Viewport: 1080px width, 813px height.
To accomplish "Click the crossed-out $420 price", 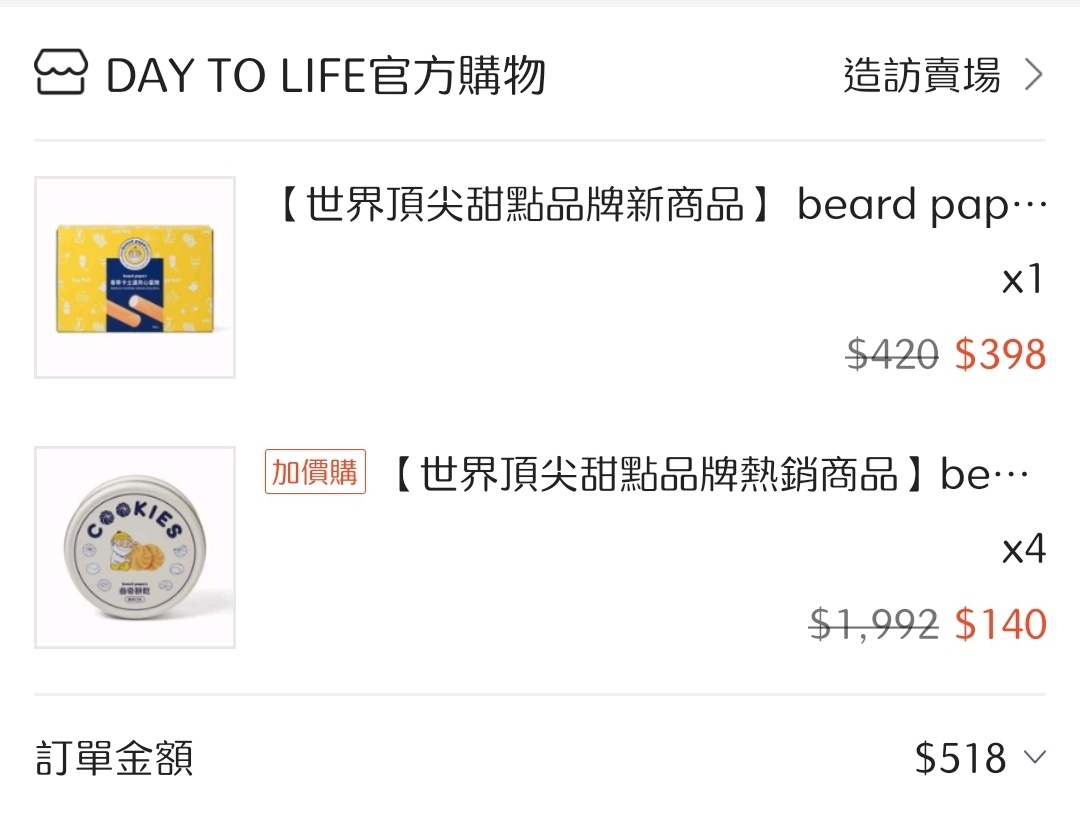I will pyautogui.click(x=892, y=355).
